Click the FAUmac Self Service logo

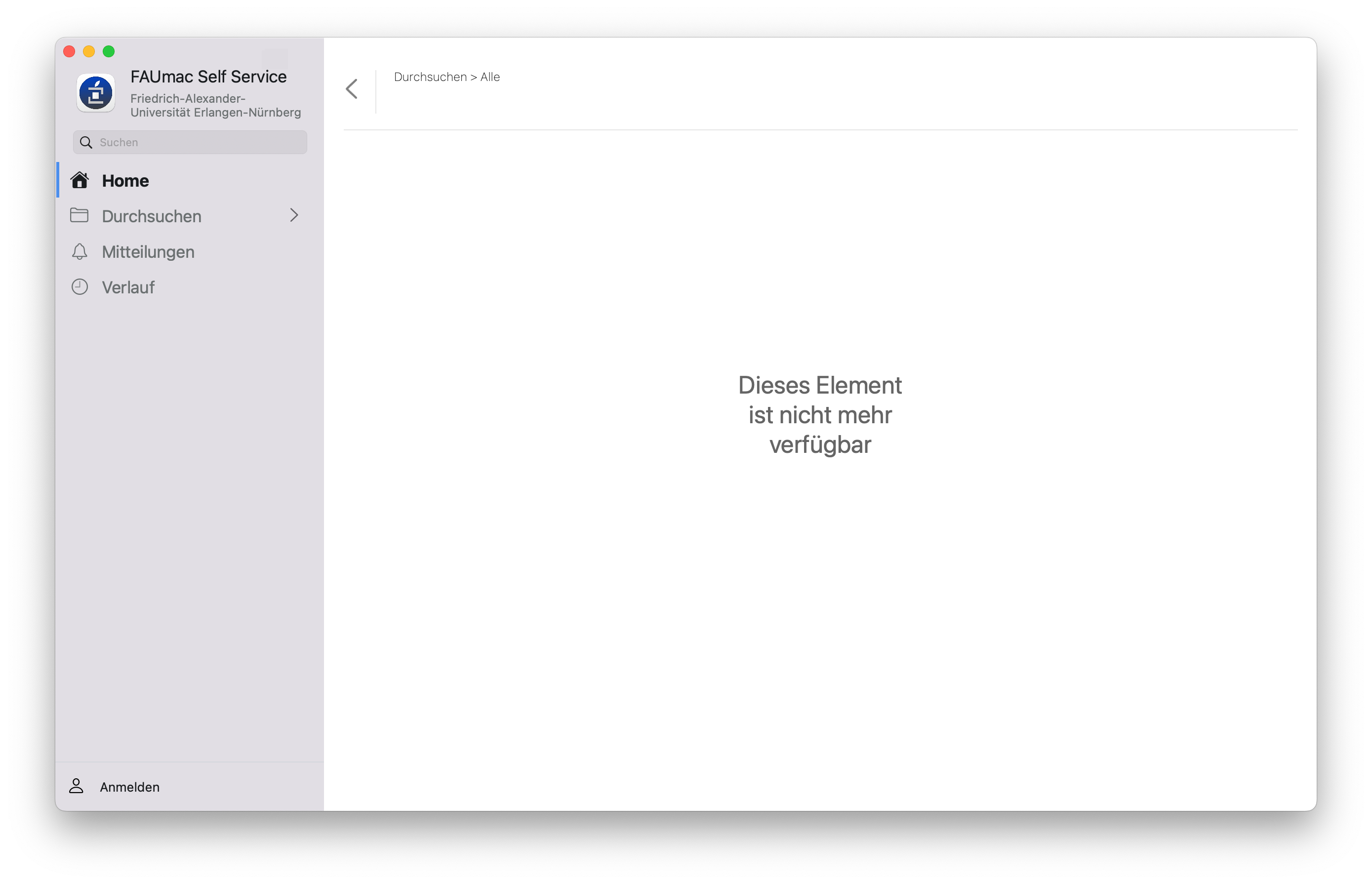point(96,92)
